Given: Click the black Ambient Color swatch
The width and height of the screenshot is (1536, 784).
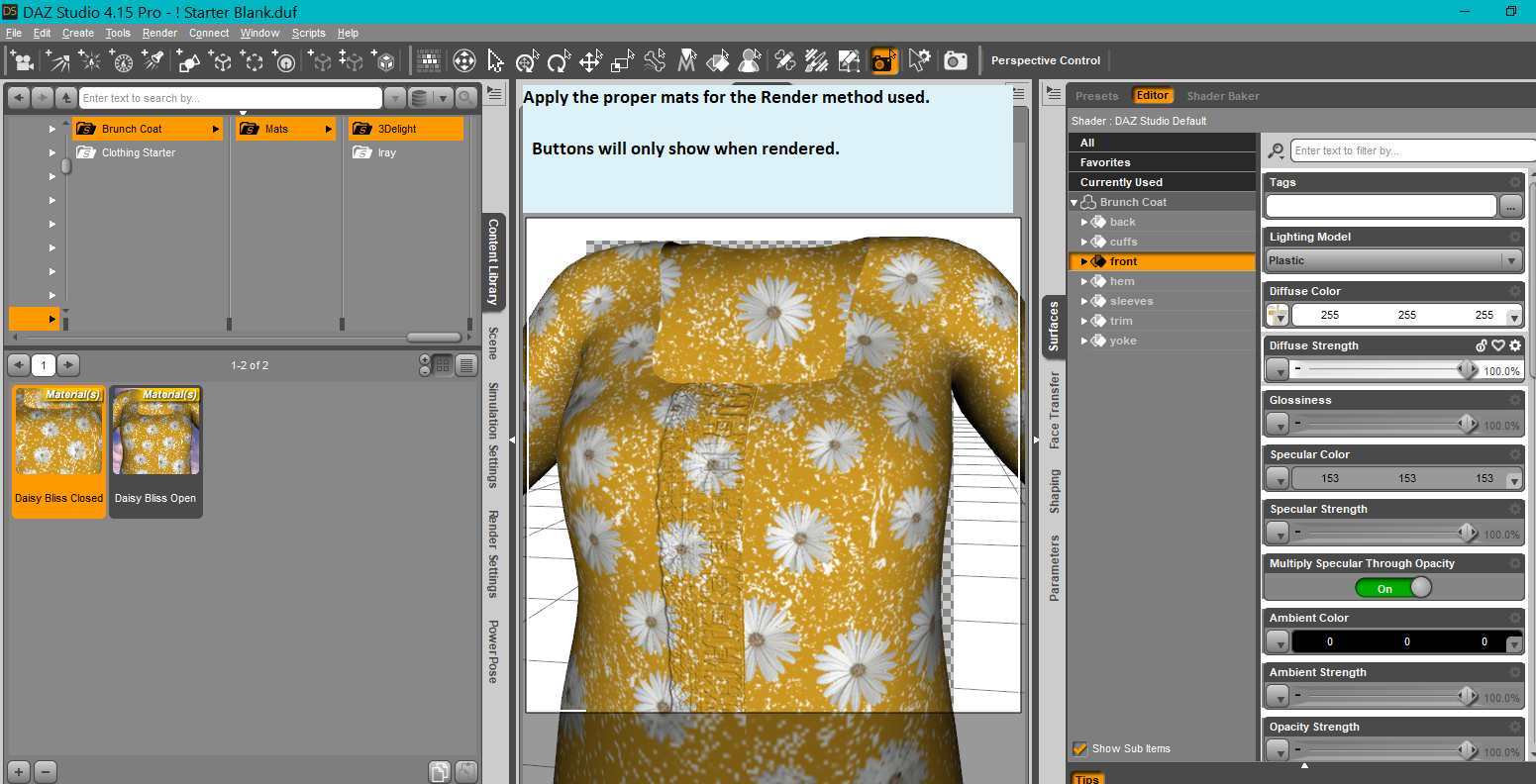Looking at the screenshot, I should [1406, 641].
